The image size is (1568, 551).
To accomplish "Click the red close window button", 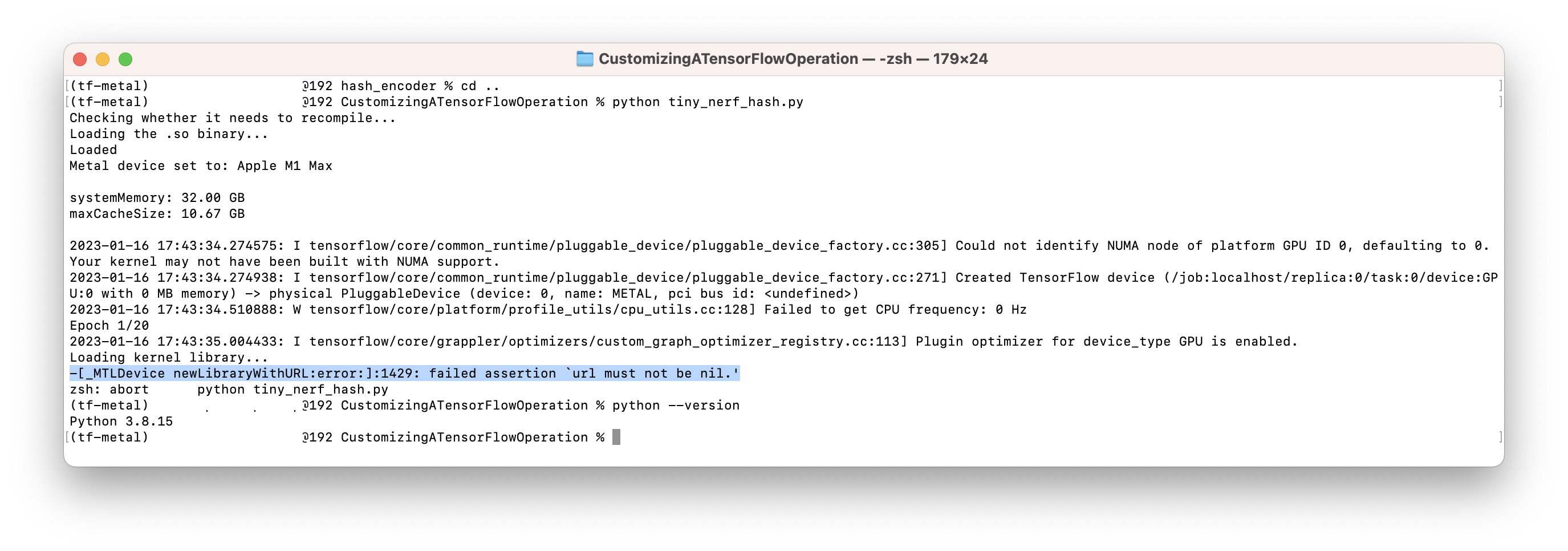I will (x=80, y=59).
